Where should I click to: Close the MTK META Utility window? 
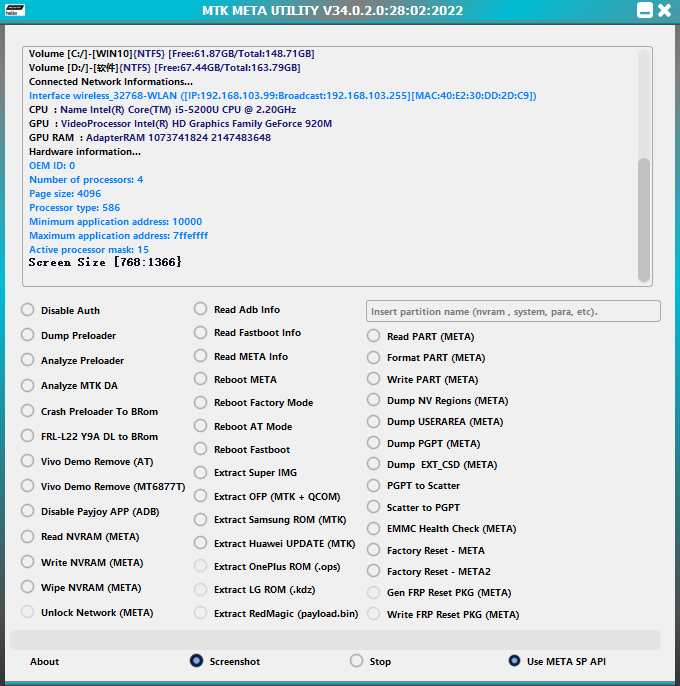(x=664, y=10)
